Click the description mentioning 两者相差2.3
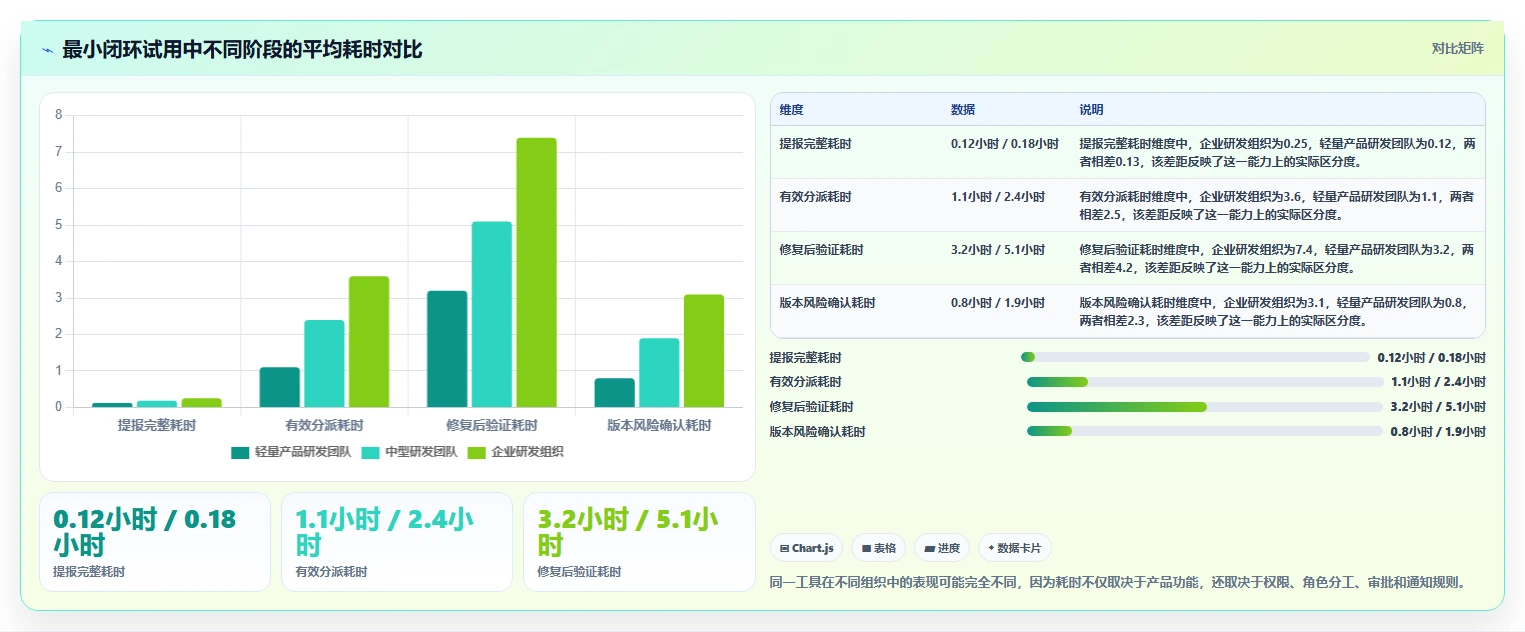Screen dimensions: 1525x632 (x=1277, y=312)
